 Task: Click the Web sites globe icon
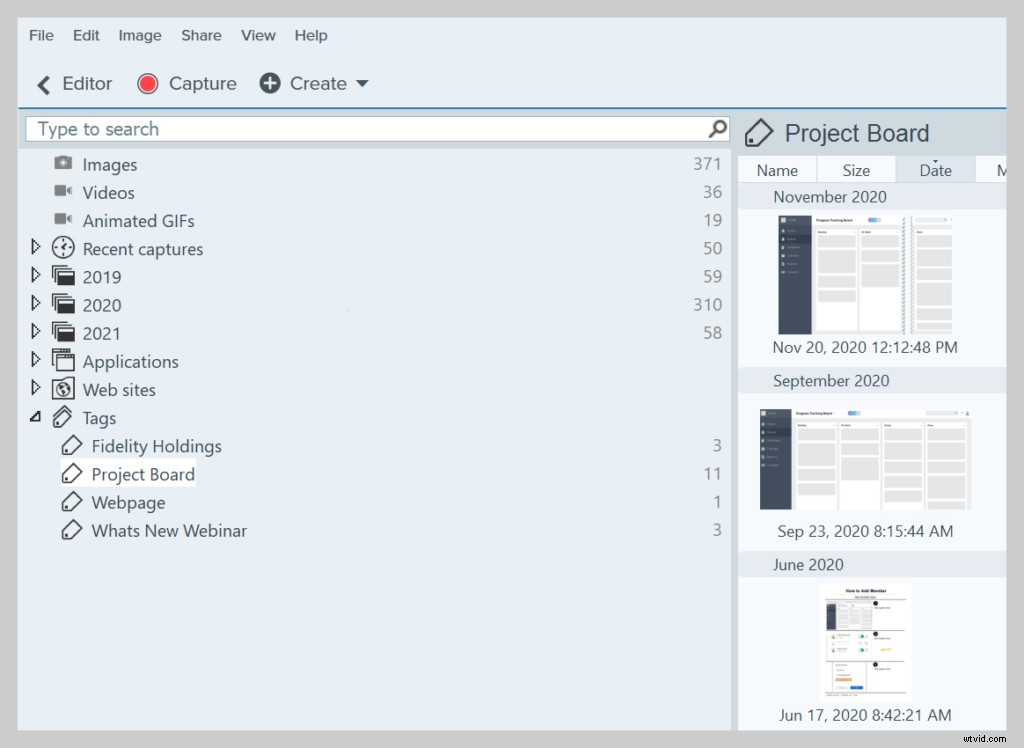pyautogui.click(x=62, y=389)
